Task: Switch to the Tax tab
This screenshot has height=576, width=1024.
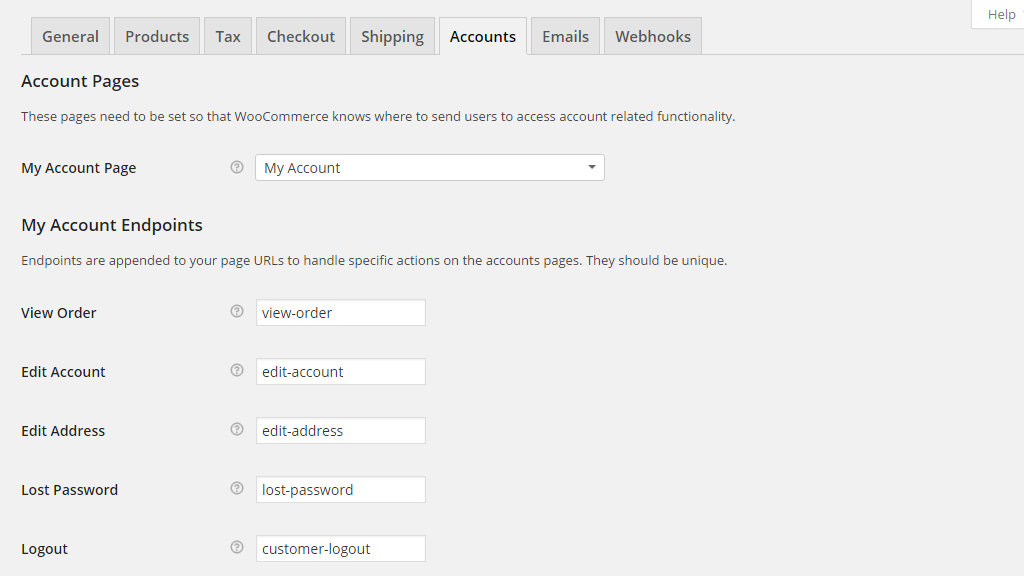Action: [227, 35]
